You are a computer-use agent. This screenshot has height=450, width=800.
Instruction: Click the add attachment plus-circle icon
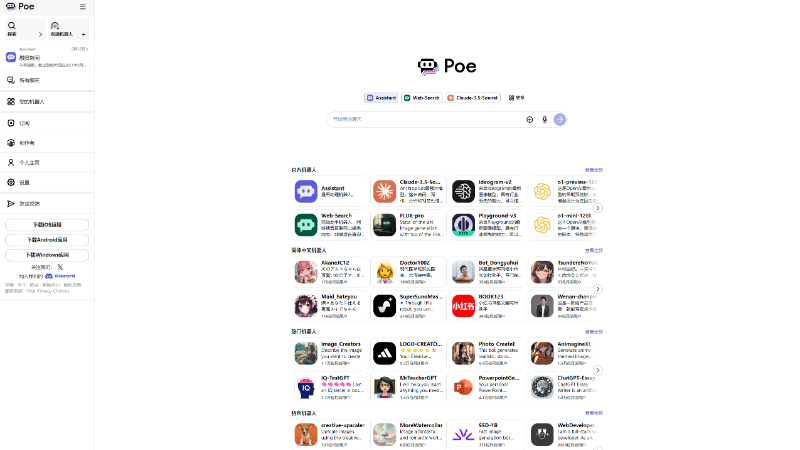point(530,119)
